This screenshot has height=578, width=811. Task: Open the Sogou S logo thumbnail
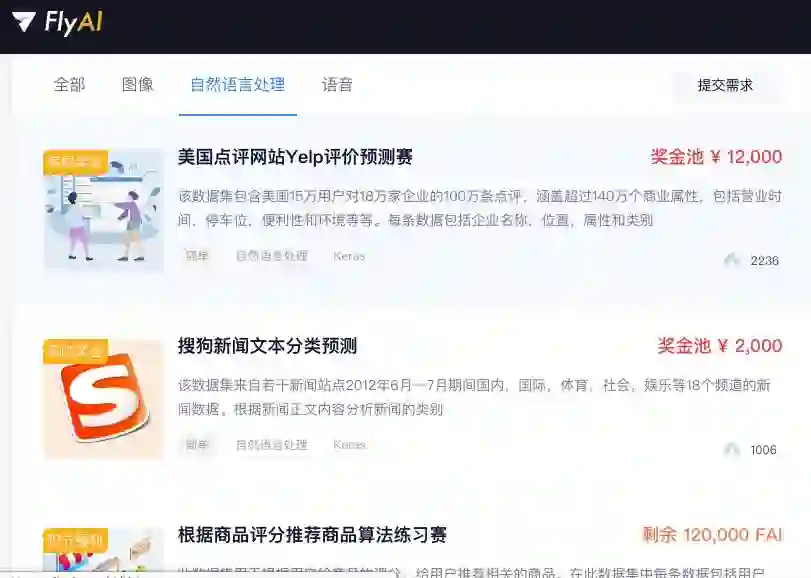pos(103,398)
